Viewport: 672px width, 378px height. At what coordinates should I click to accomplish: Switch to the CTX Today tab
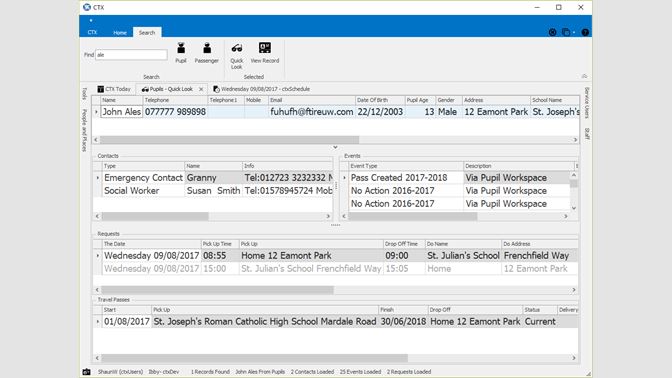(x=114, y=89)
